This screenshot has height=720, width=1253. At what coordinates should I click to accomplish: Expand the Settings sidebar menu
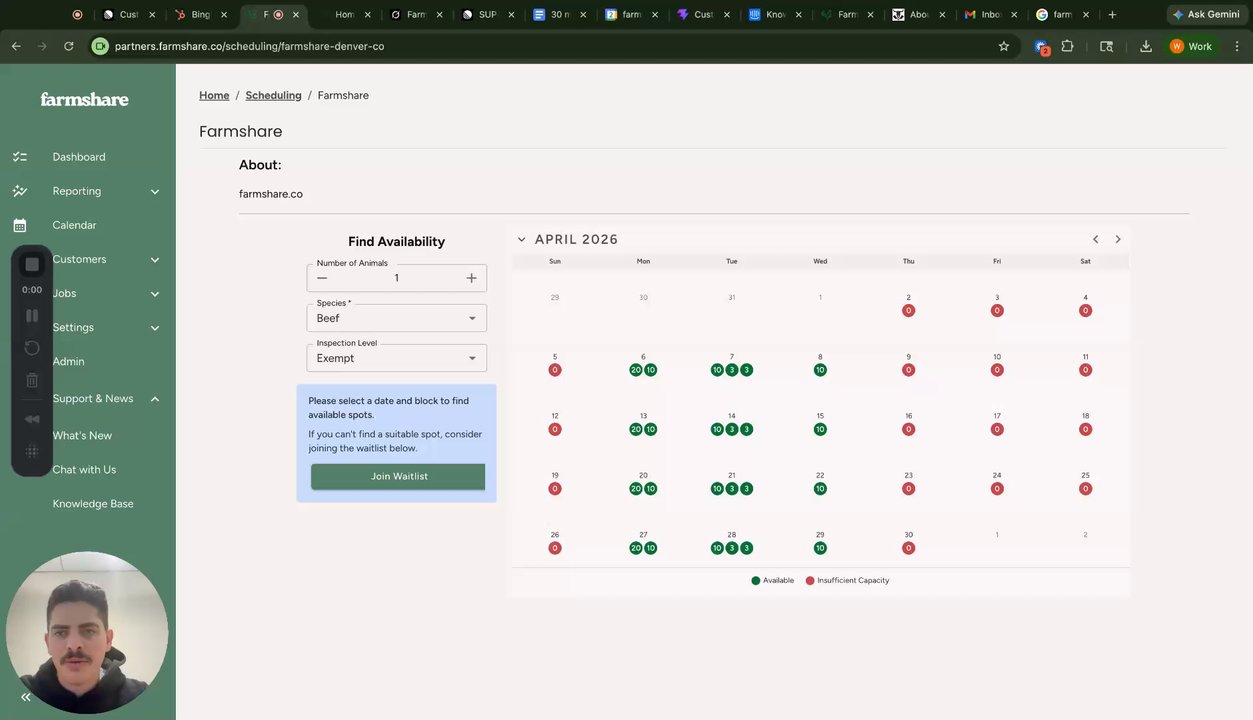point(155,327)
